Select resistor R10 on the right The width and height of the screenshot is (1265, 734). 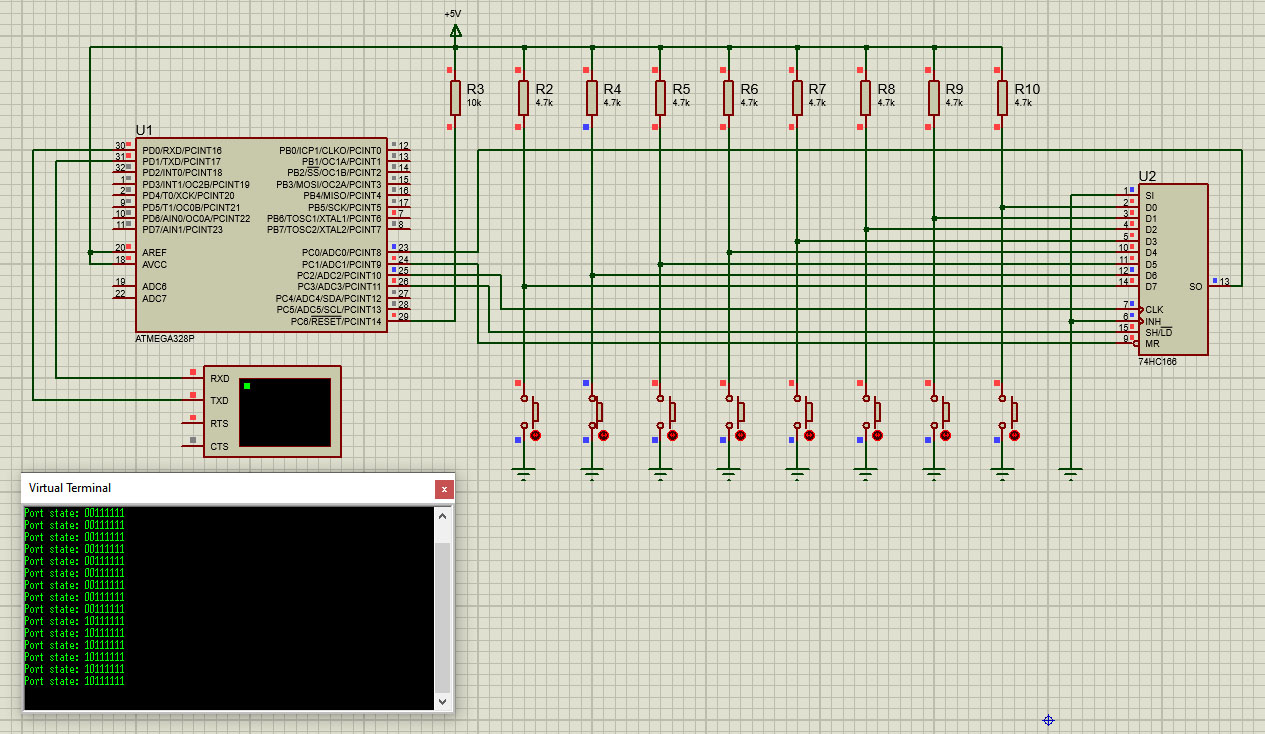[x=1002, y=98]
